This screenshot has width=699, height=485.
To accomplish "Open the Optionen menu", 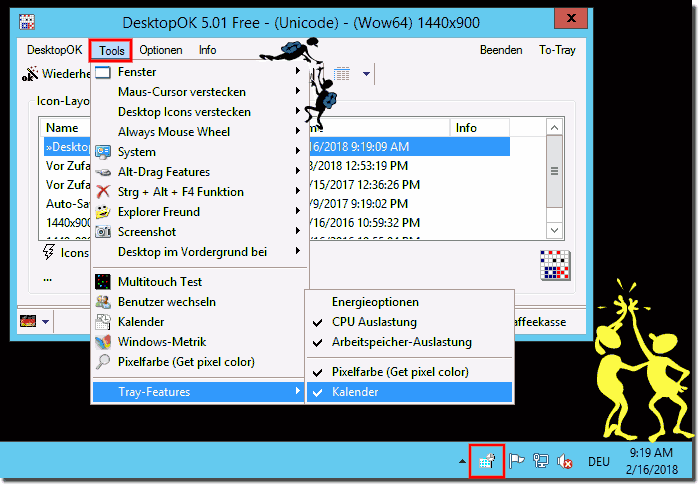I will [x=161, y=50].
